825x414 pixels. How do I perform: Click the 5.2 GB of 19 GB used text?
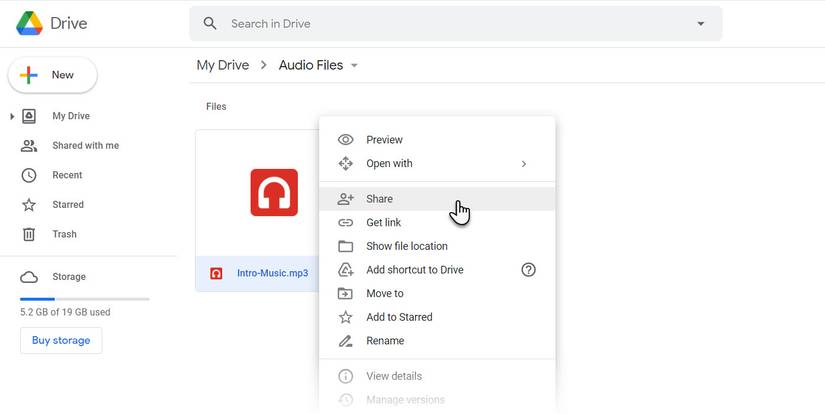[x=65, y=312]
